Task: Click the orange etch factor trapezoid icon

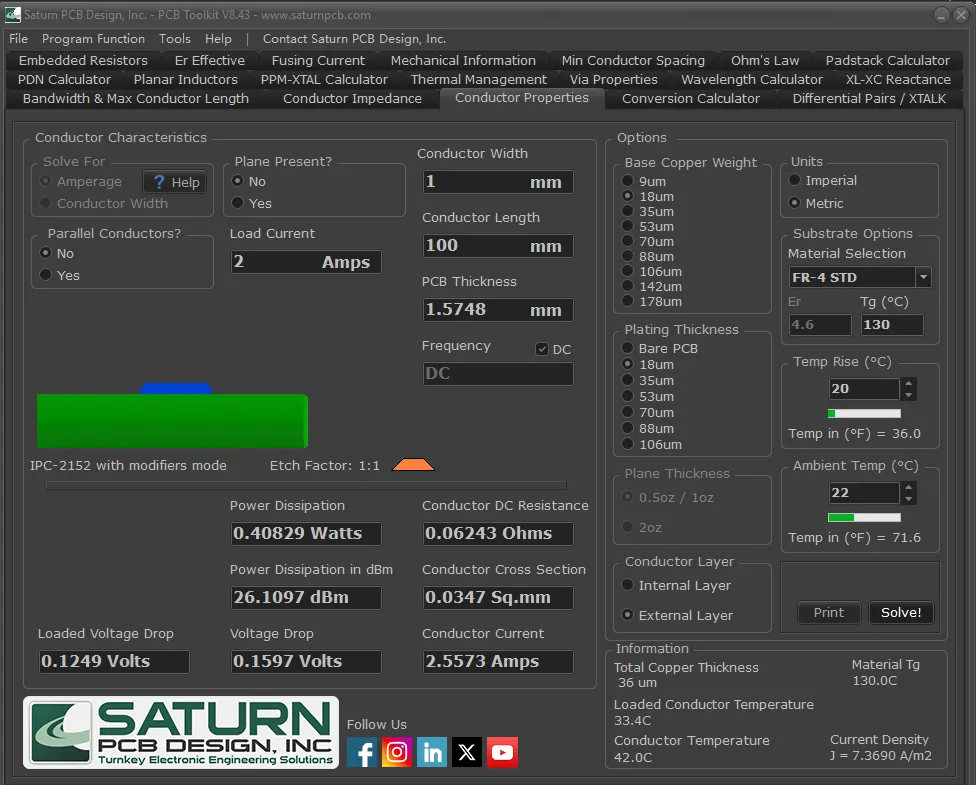Action: 413,464
